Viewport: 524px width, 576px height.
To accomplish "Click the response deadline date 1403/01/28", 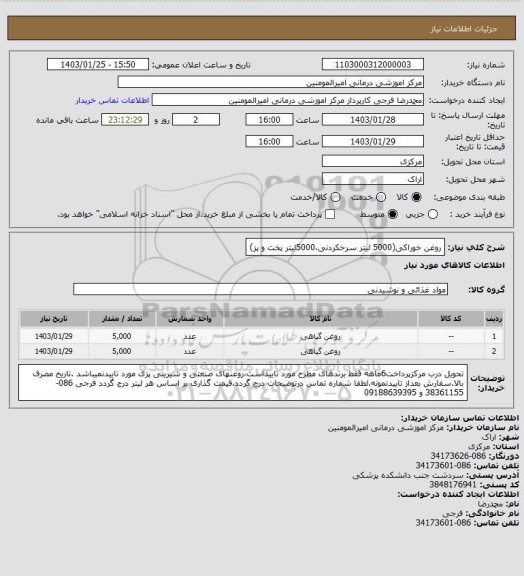I will coord(373,120).
